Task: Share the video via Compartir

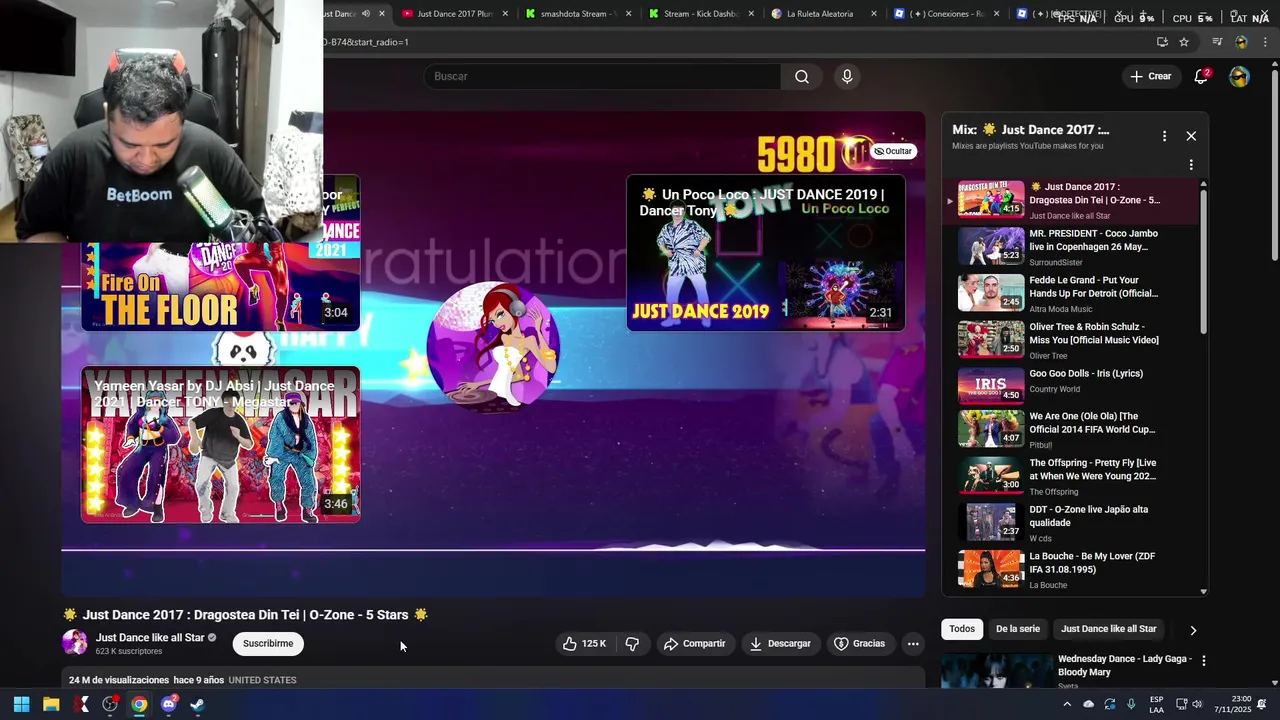Action: point(694,644)
